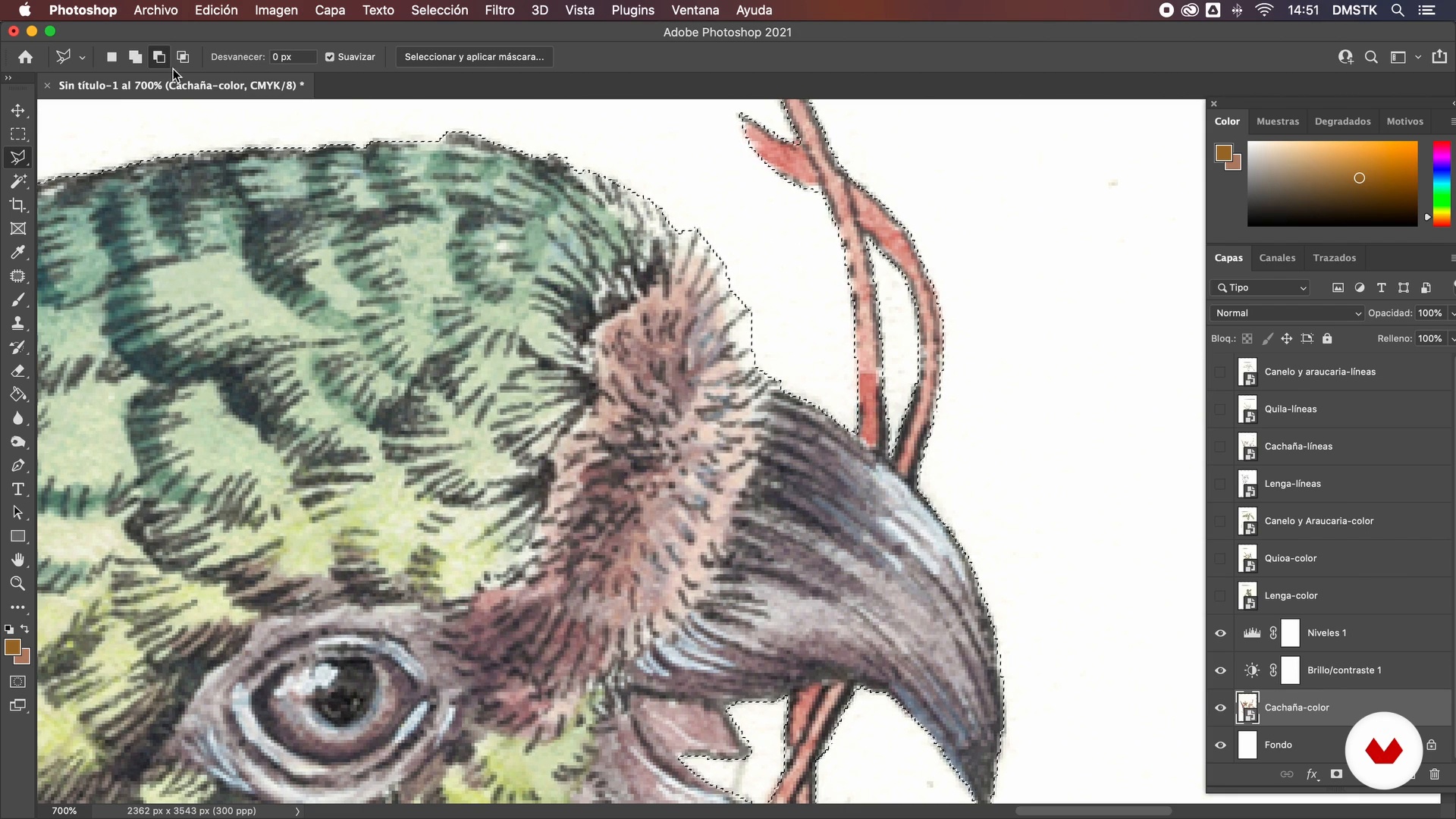Select the Magic Wand tool
The image size is (1456, 819).
[x=18, y=181]
